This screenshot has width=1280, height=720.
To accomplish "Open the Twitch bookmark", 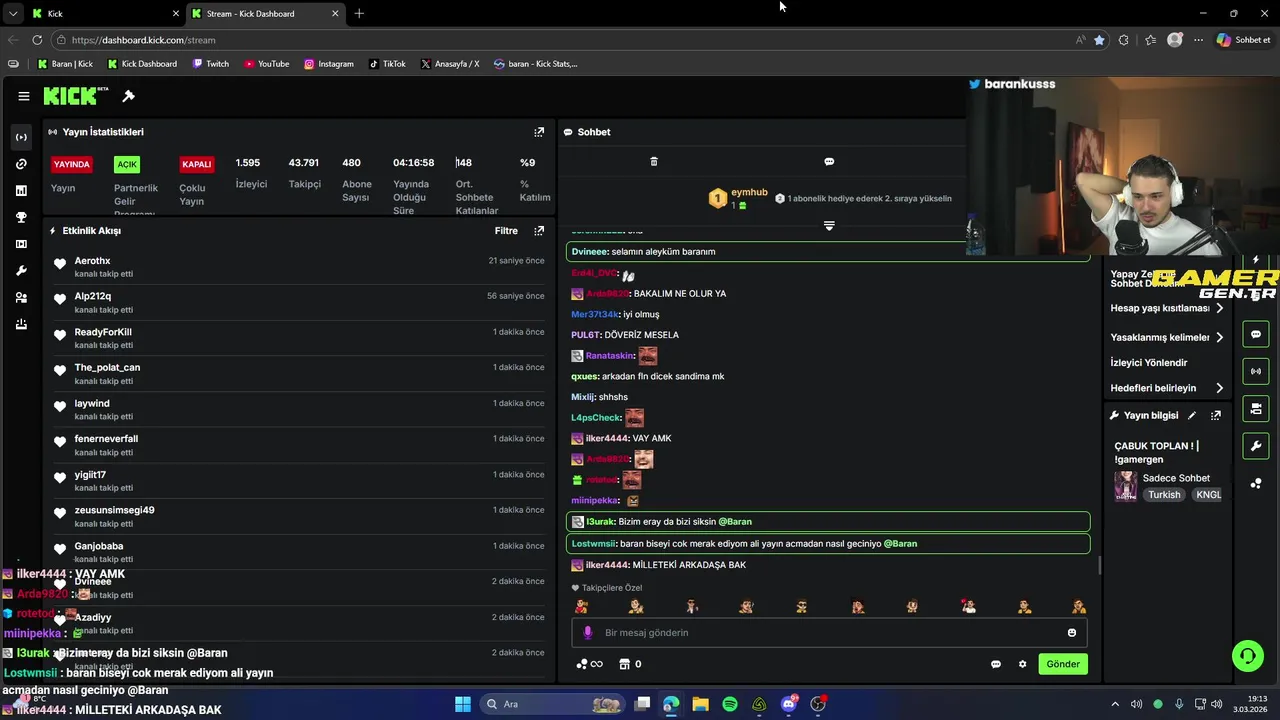I will pyautogui.click(x=210, y=64).
